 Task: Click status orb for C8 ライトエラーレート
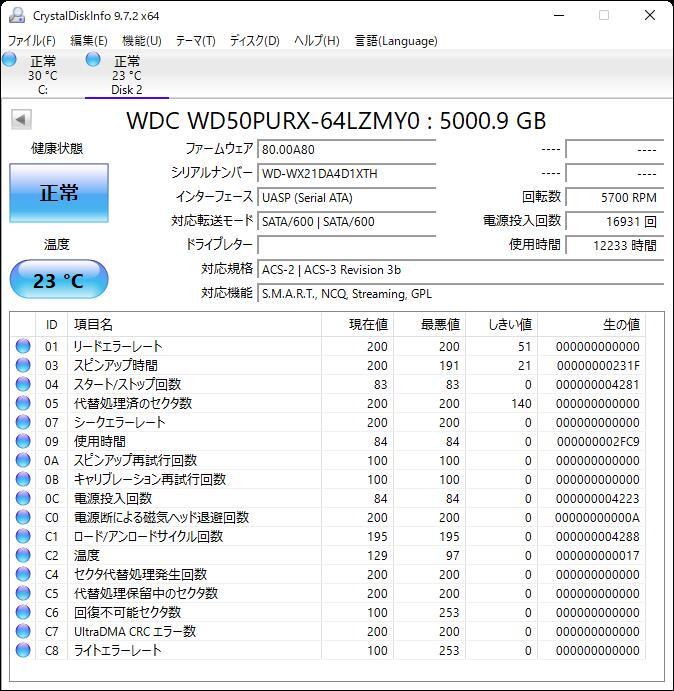click(23, 650)
